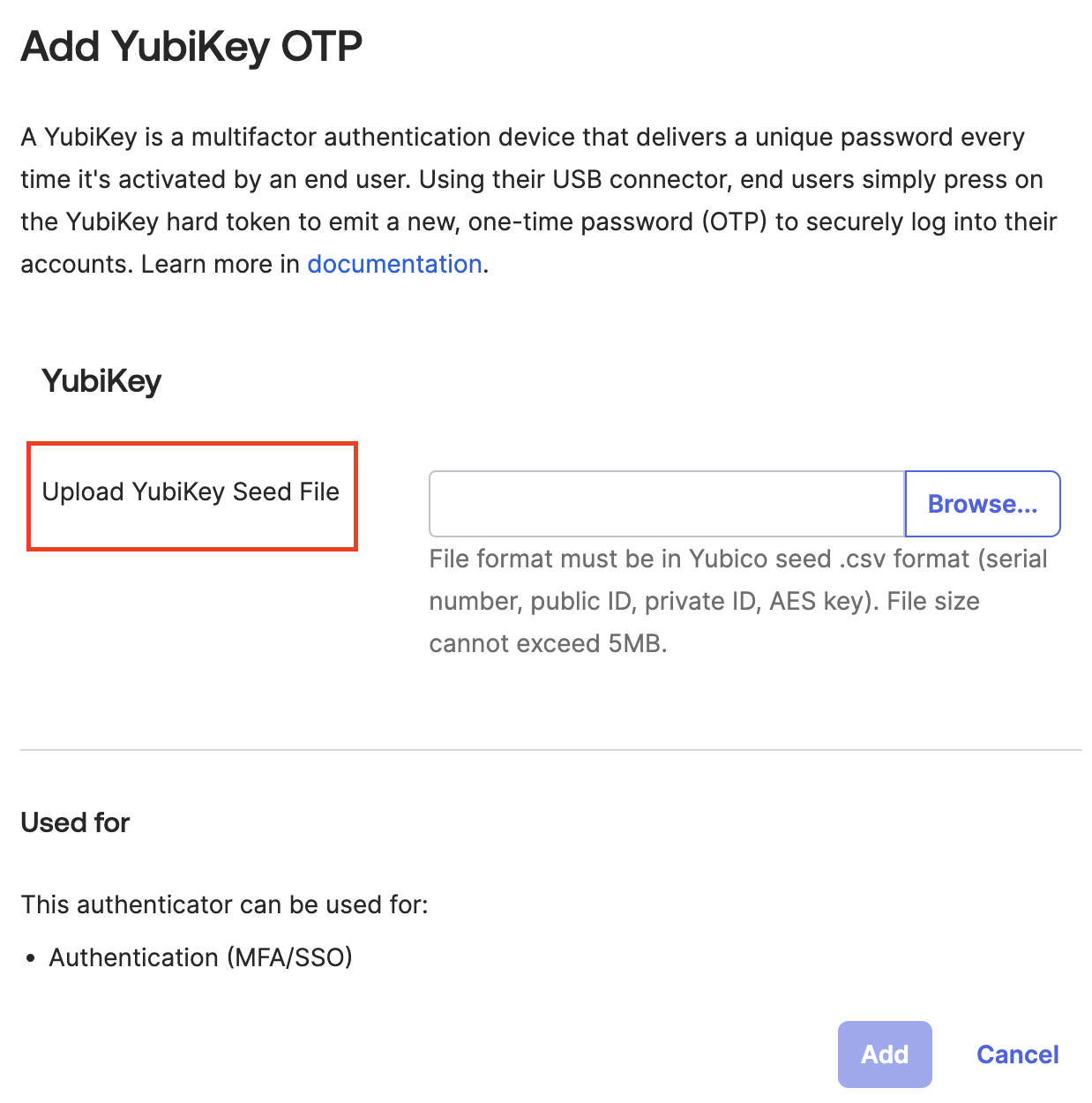Image resolution: width=1092 pixels, height=1103 pixels.
Task: Click "A YubiKey is a multifactor" description line
Action: pyautogui.click(x=522, y=138)
